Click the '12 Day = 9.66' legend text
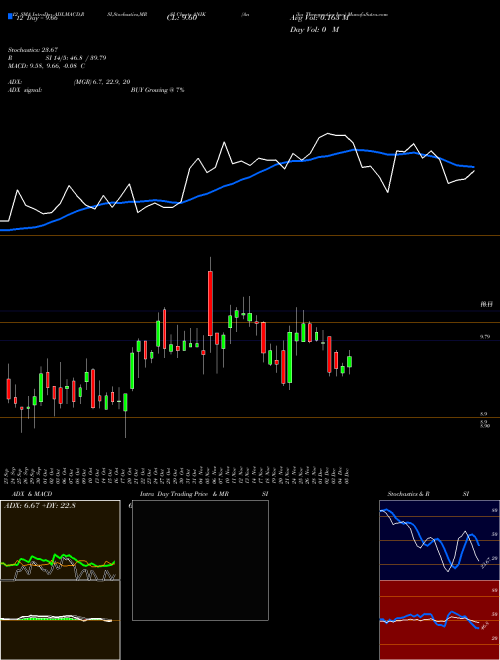This screenshot has height=660, width=500. (x=36, y=19)
